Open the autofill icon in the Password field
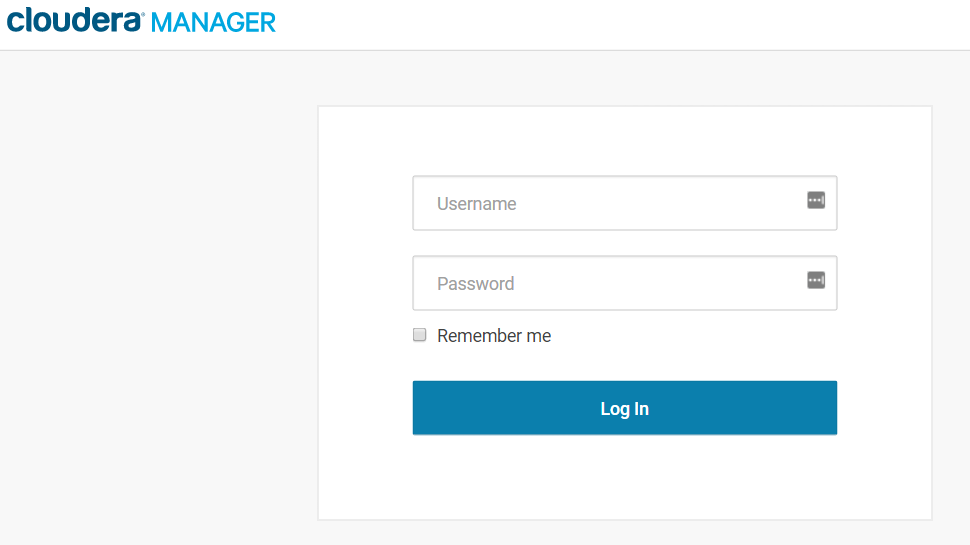This screenshot has height=545, width=970. click(816, 280)
